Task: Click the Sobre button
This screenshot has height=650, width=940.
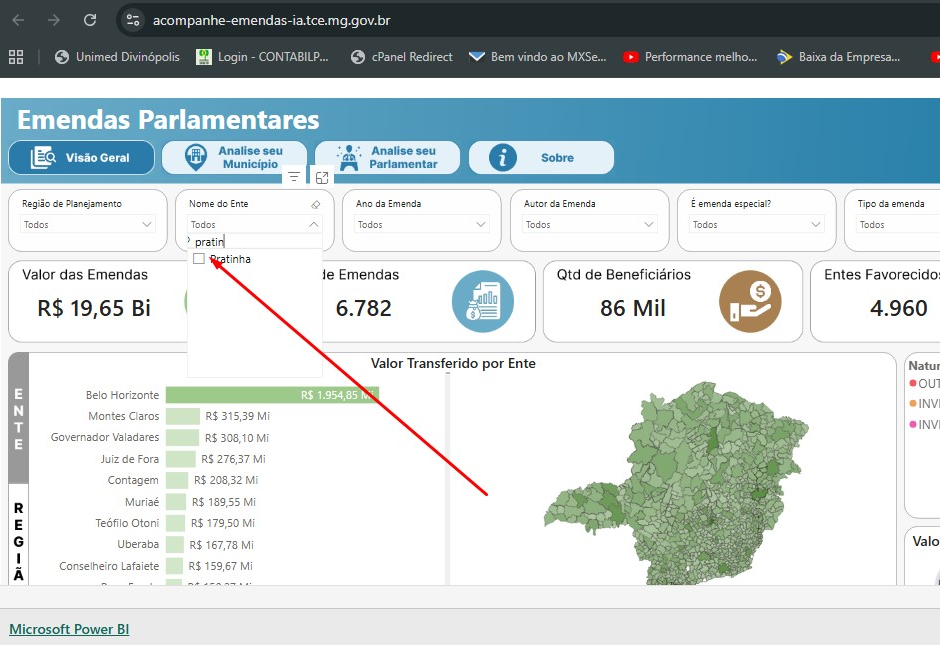Action: 541,157
